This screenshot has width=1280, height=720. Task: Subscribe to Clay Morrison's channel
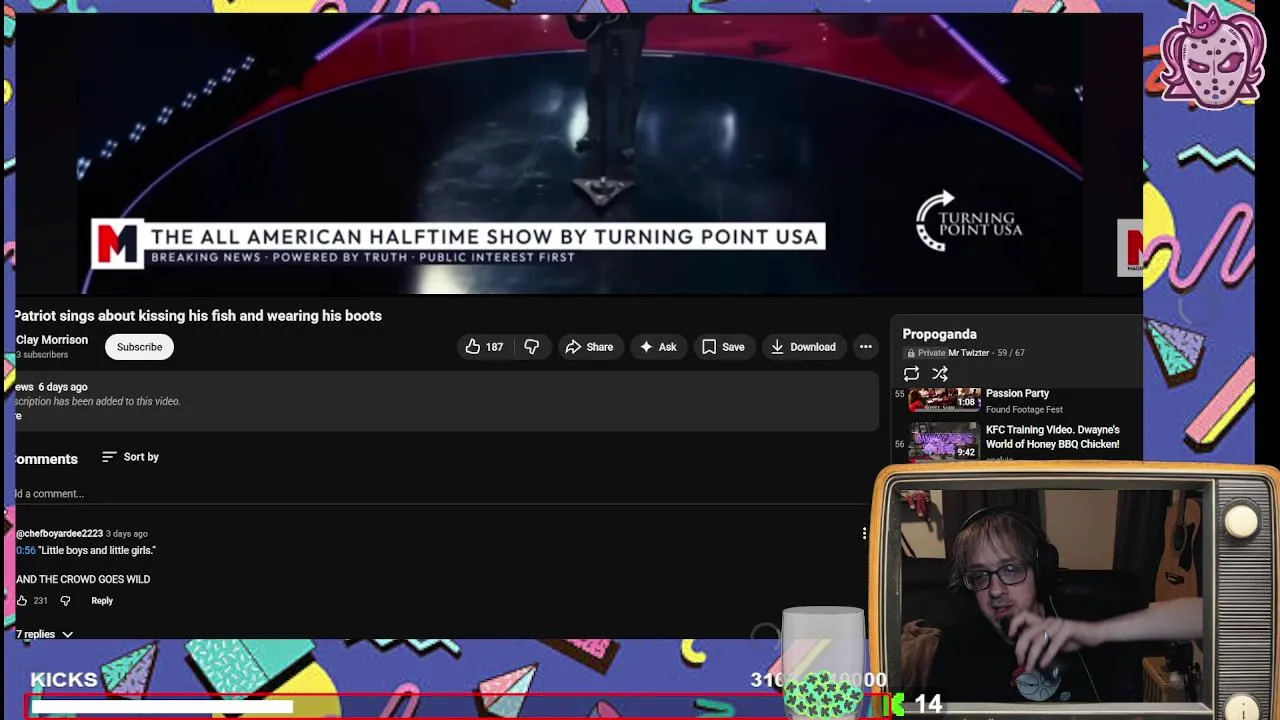coord(139,347)
